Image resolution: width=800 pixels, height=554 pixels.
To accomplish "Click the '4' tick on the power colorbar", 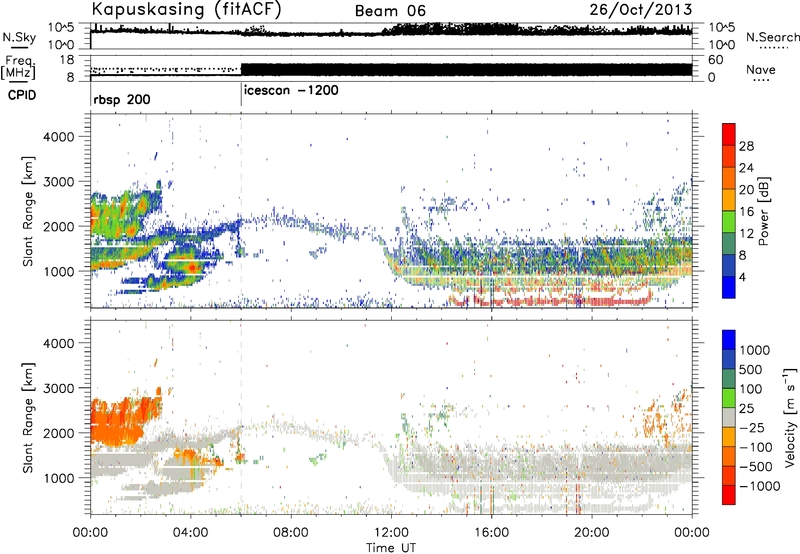I will click(742, 277).
